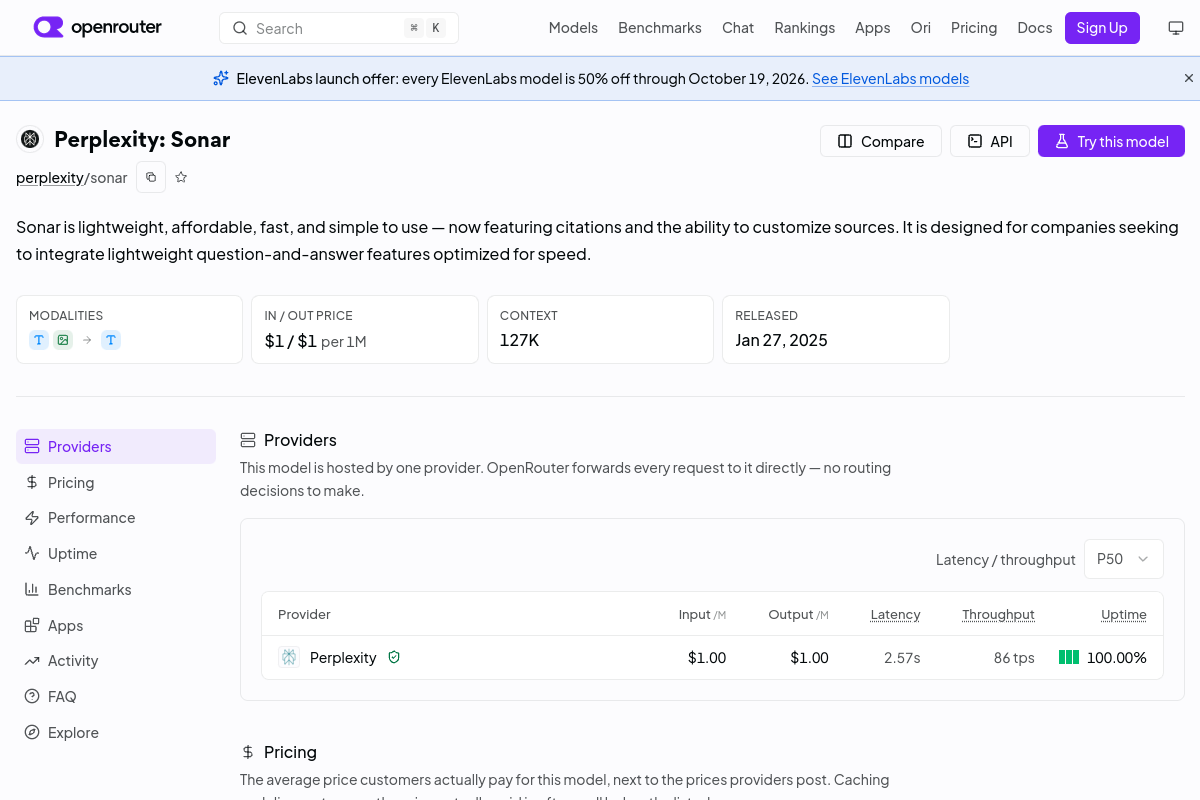This screenshot has width=1200, height=800.
Task: Click the OpenRouter logo in the header
Action: coord(98,28)
